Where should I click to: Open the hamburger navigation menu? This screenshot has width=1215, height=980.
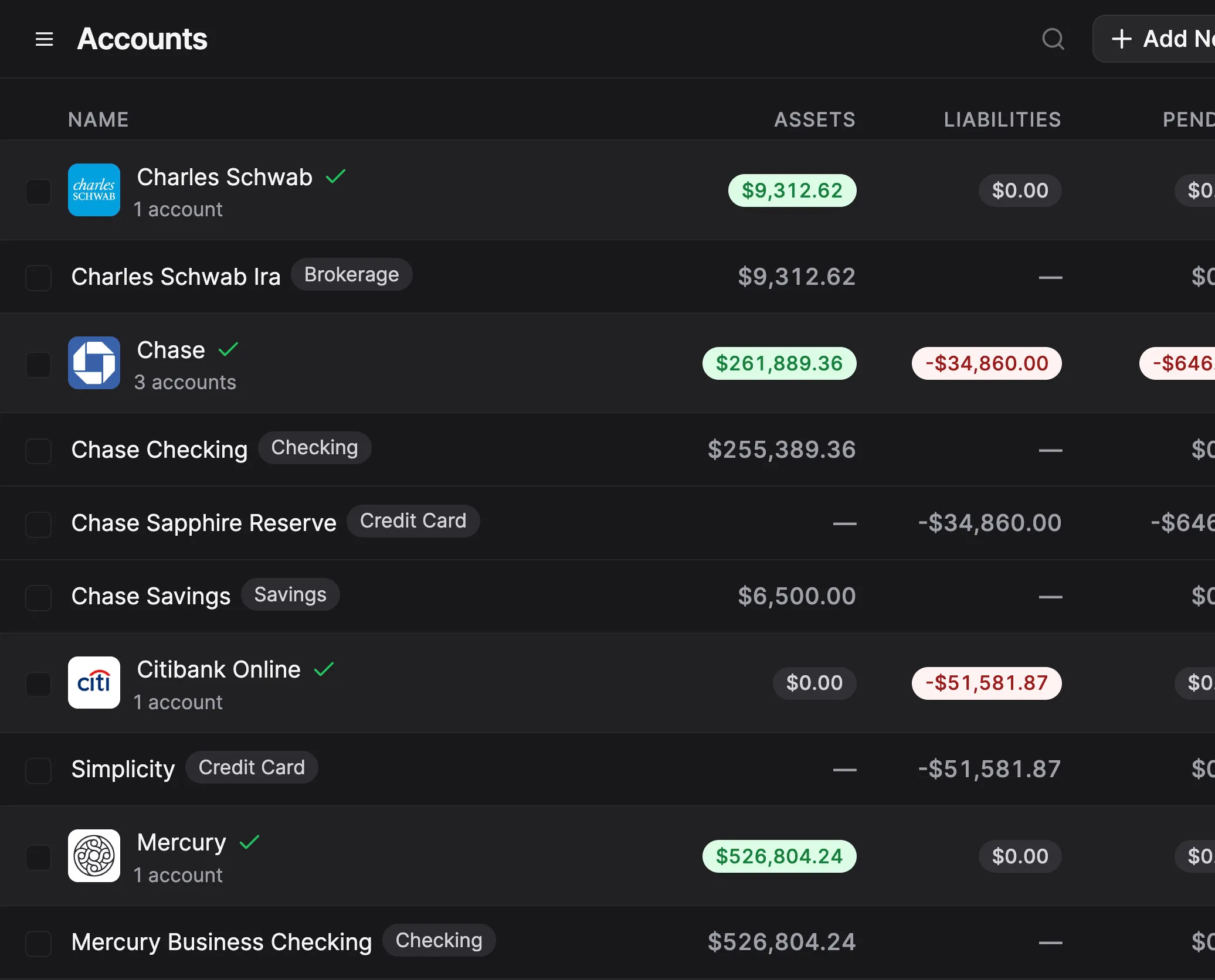(44, 39)
